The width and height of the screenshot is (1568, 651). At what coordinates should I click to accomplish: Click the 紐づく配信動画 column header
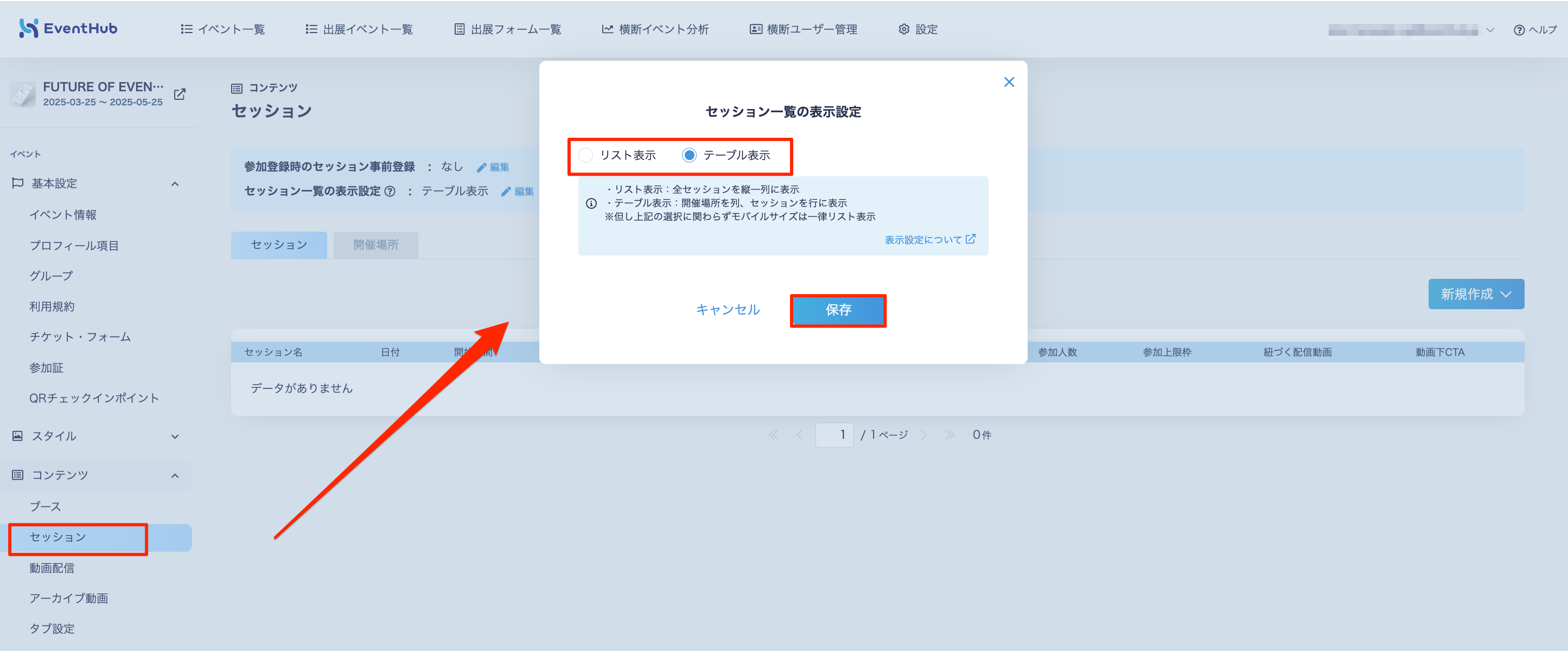(x=1298, y=352)
